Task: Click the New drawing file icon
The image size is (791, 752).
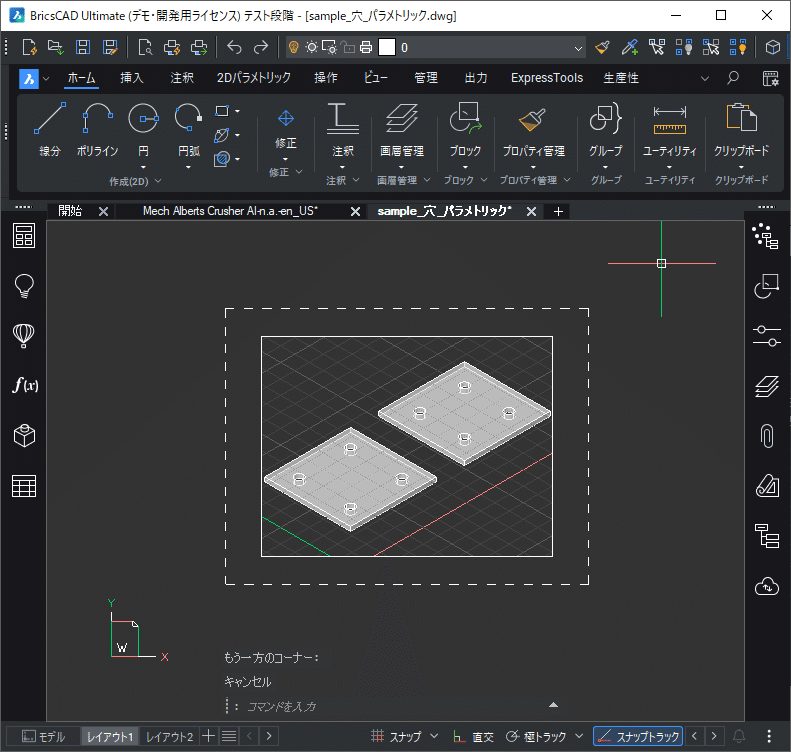Action: [x=29, y=47]
